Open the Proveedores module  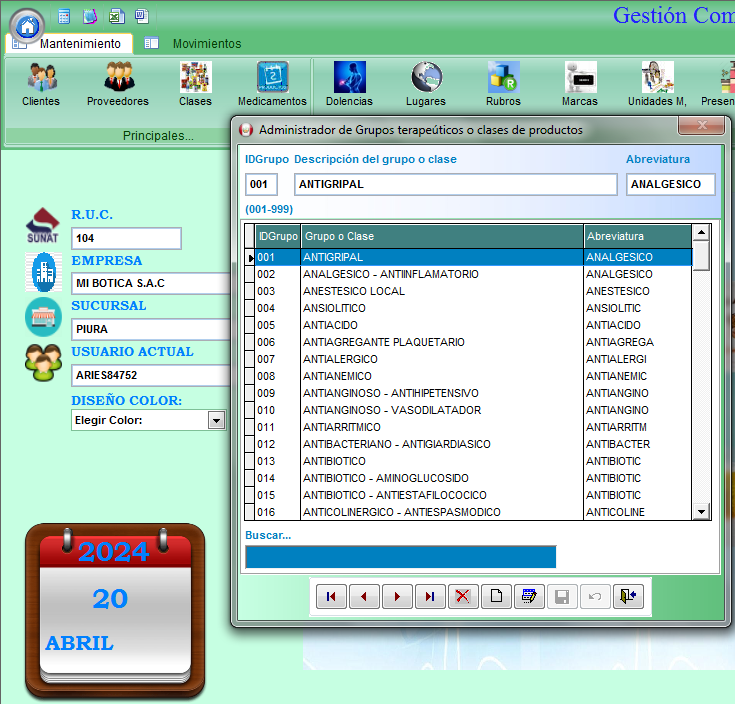coord(118,84)
